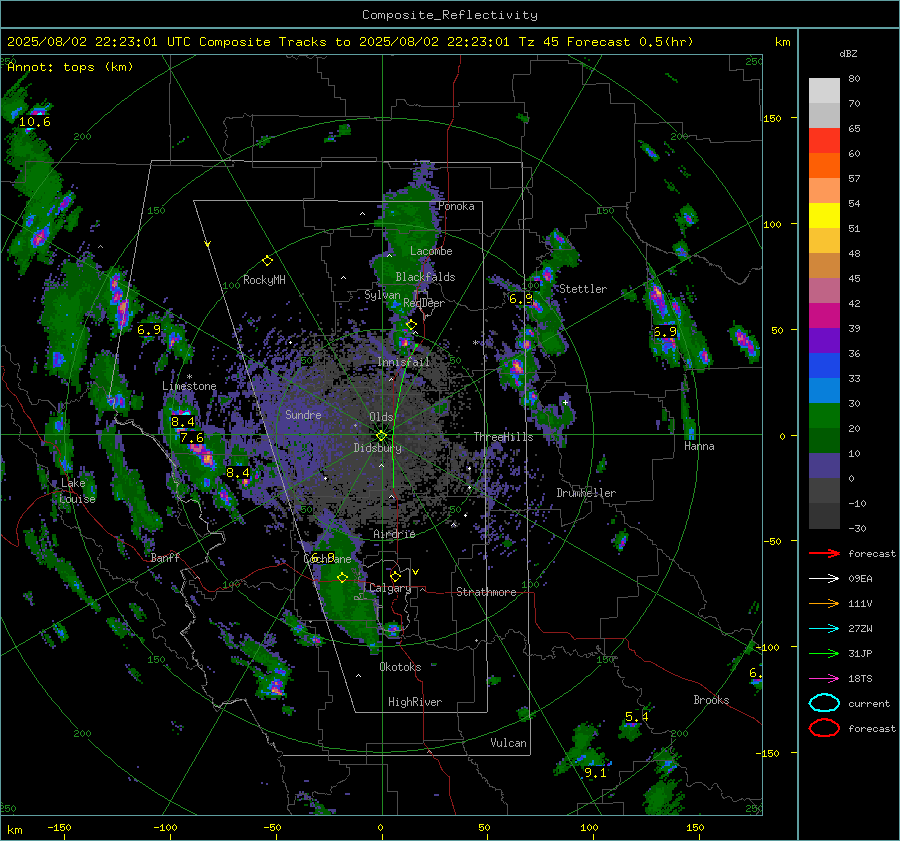Click the red forecast arrow in legend
The image size is (900, 841).
click(x=824, y=553)
